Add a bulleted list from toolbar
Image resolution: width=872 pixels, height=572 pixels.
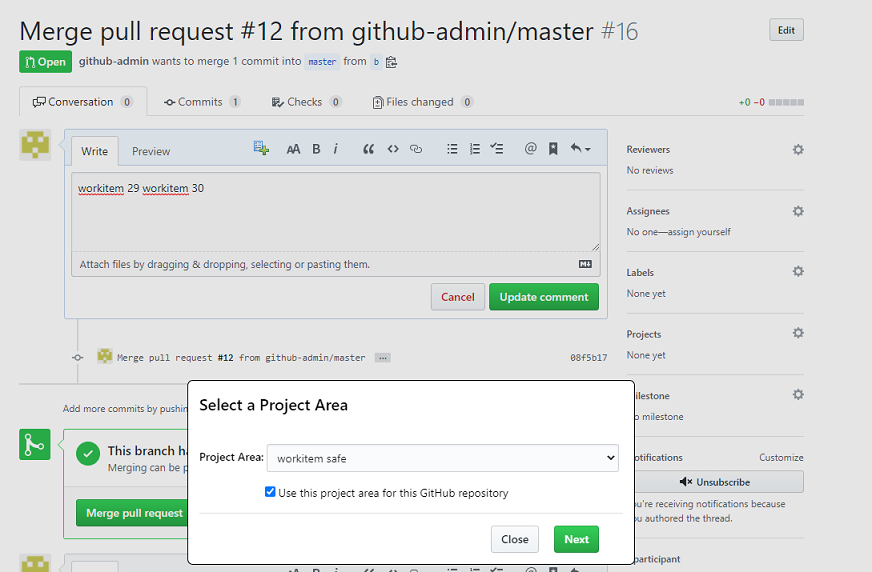(452, 149)
